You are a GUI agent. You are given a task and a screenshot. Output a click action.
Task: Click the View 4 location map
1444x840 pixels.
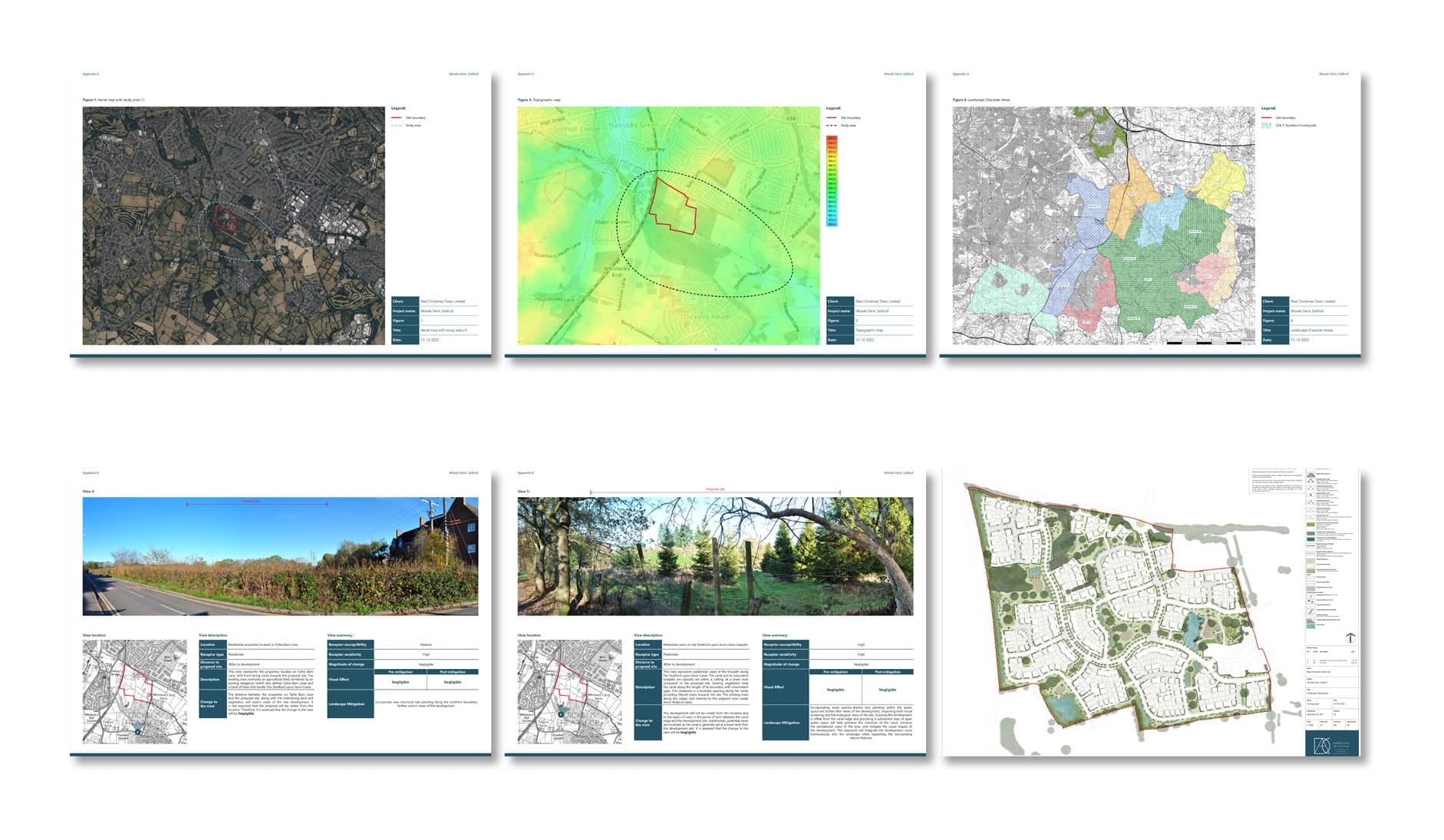(134, 692)
